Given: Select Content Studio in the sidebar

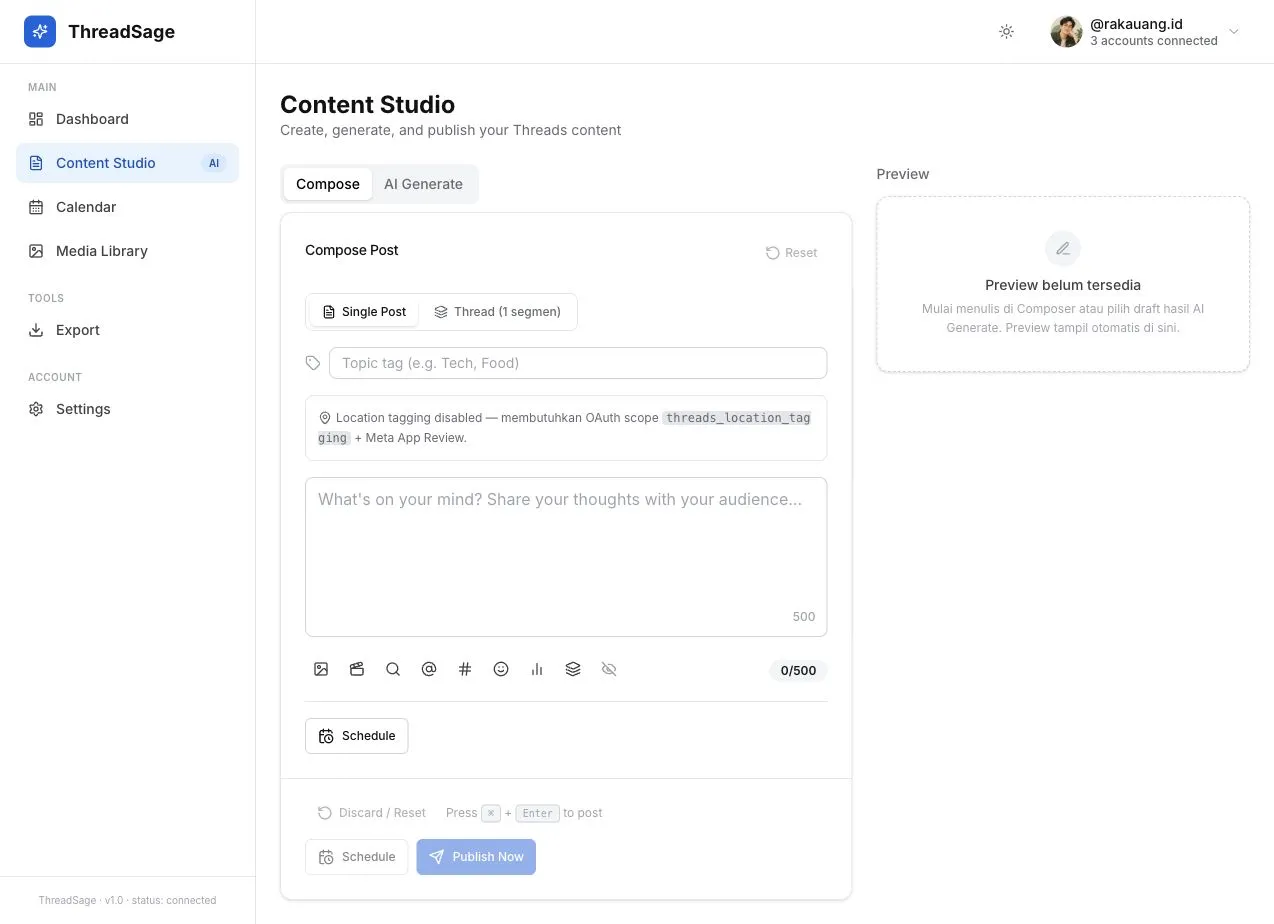Looking at the screenshot, I should (x=127, y=163).
